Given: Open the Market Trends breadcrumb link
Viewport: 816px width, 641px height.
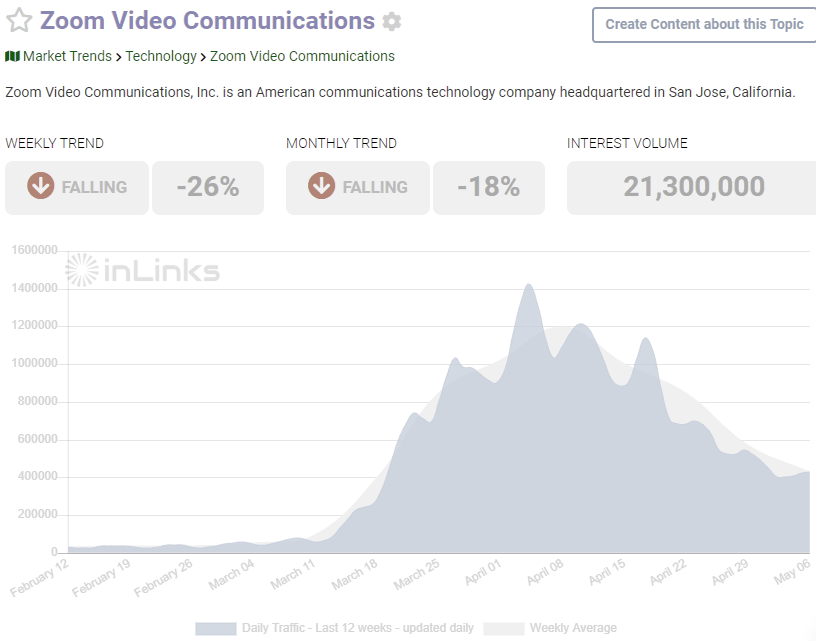Looking at the screenshot, I should coord(67,56).
